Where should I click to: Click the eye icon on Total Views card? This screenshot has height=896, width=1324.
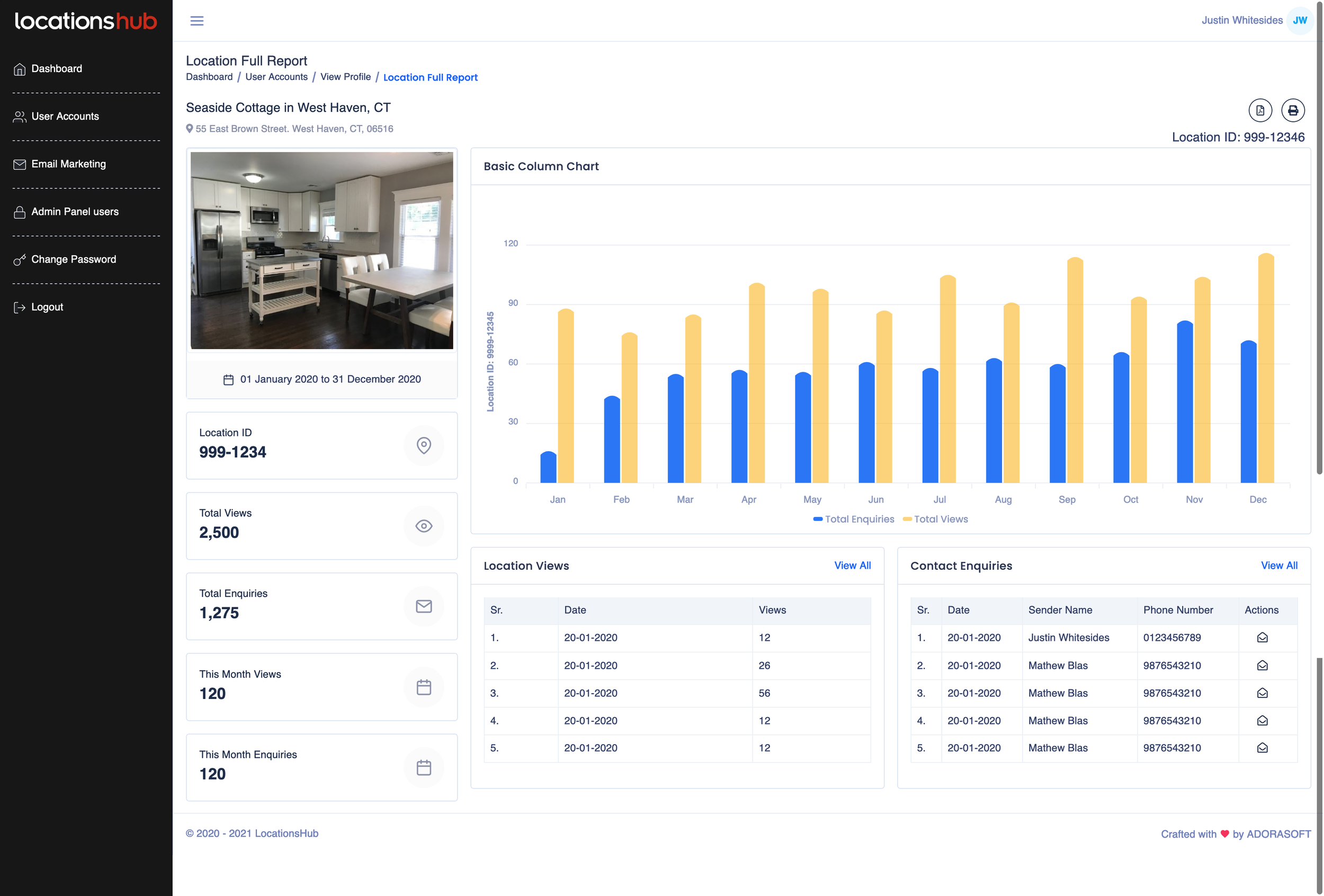pos(424,526)
